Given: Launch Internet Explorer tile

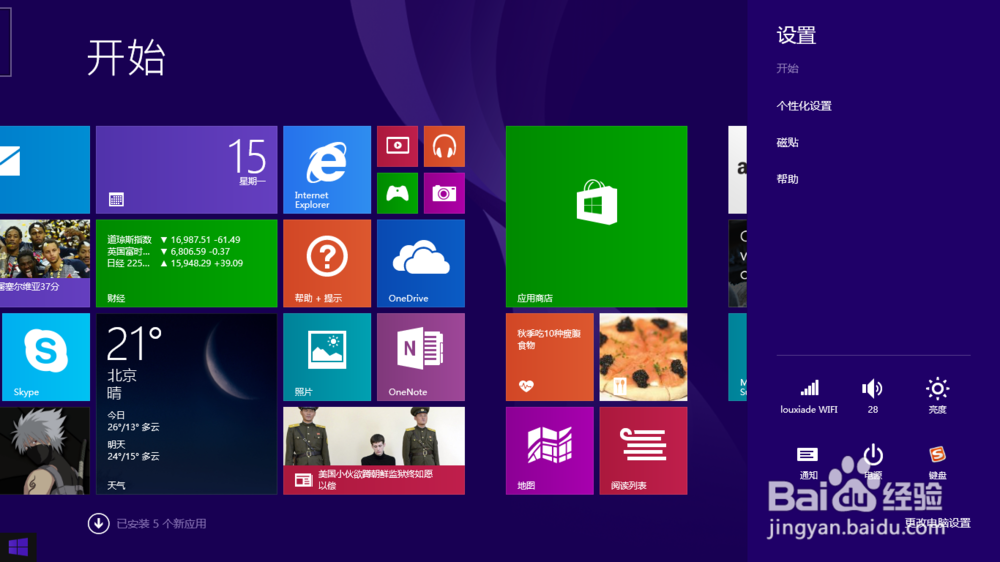Looking at the screenshot, I should (327, 170).
